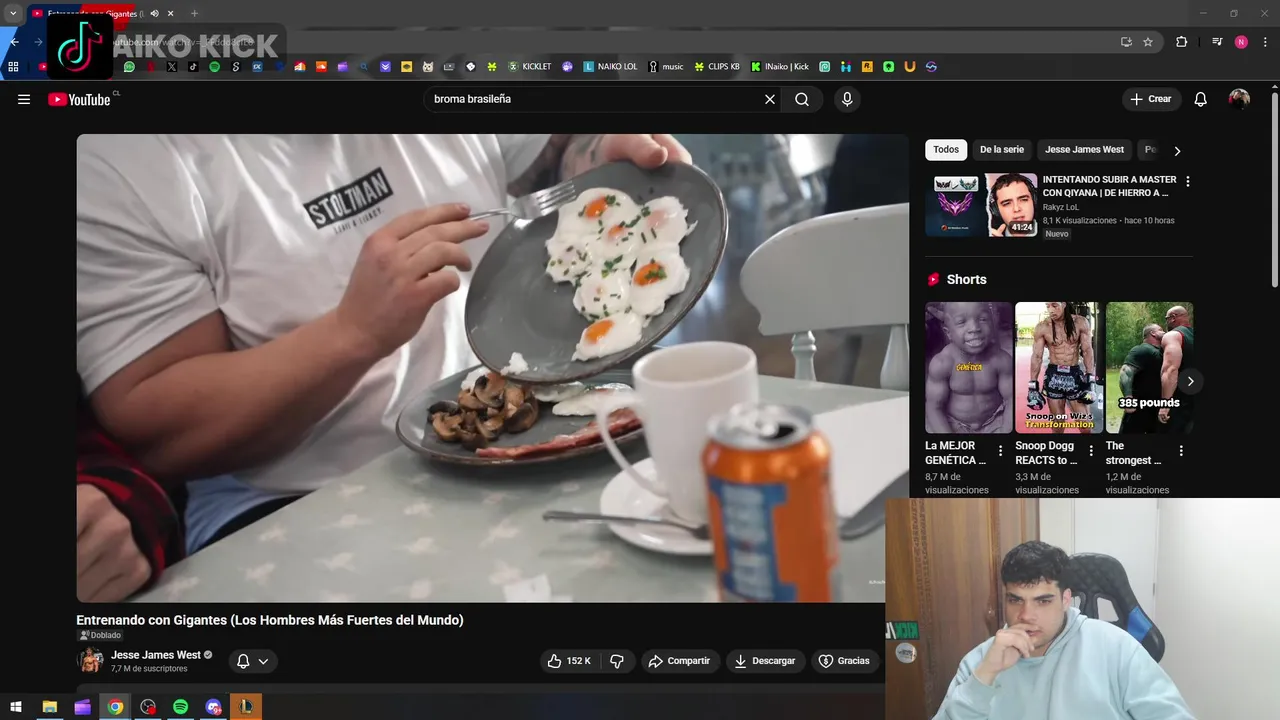Open the Chrome tab search dropdown
1280x720 pixels.
tap(13, 13)
